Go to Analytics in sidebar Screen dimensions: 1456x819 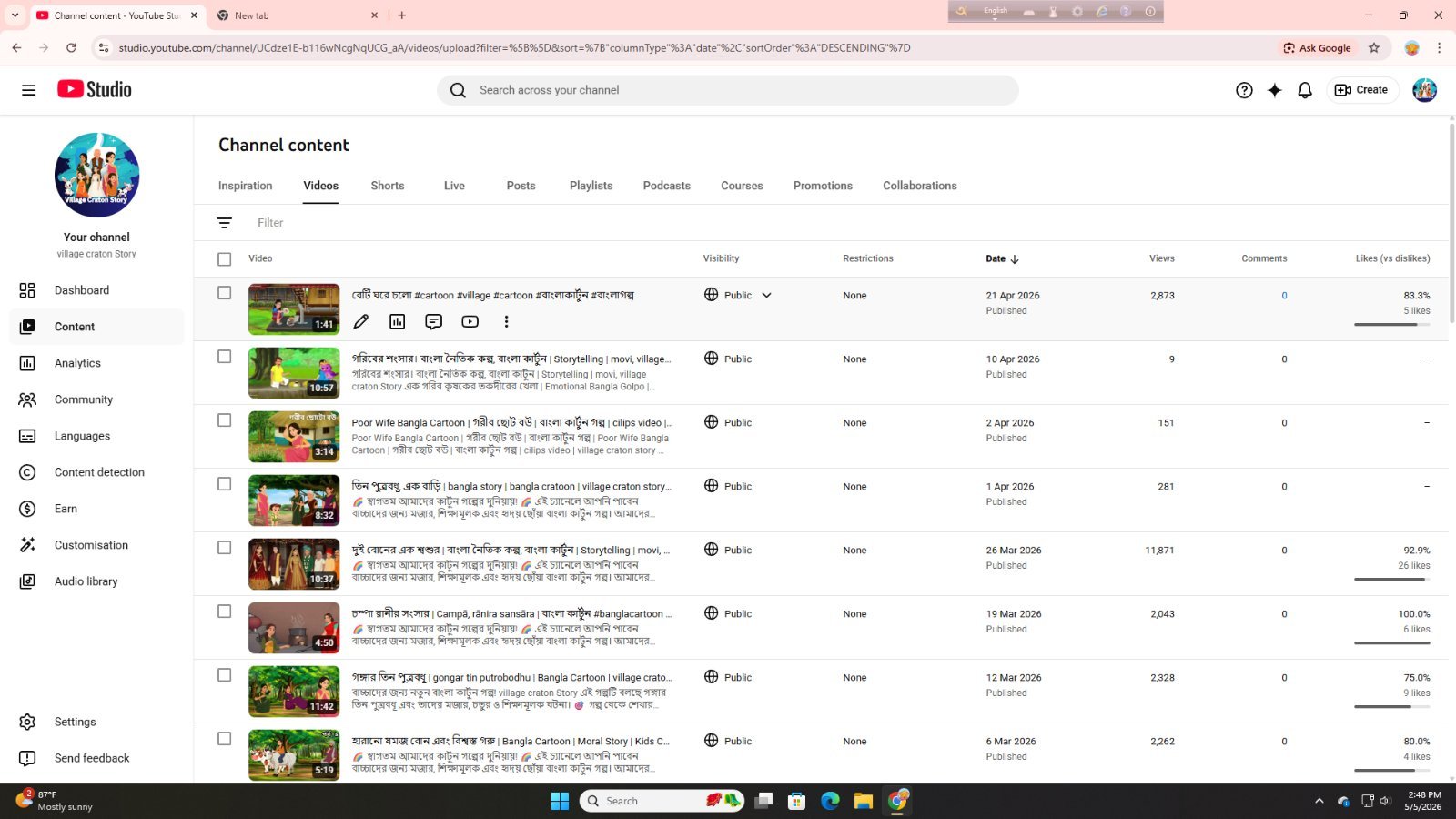pyautogui.click(x=96, y=363)
